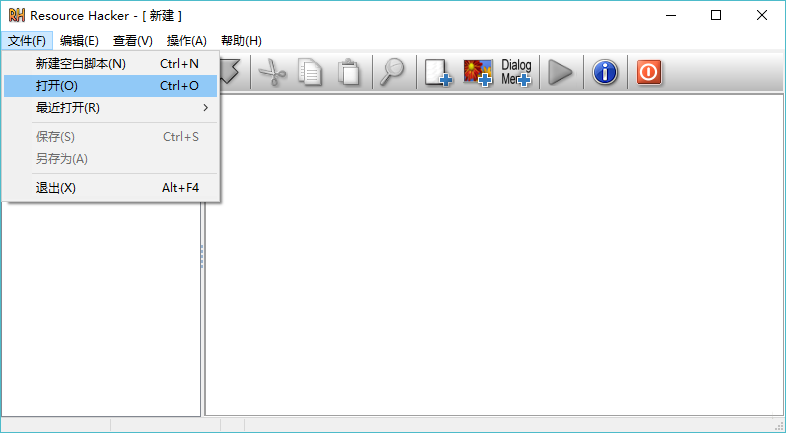Click the red power exit icon

tap(649, 73)
